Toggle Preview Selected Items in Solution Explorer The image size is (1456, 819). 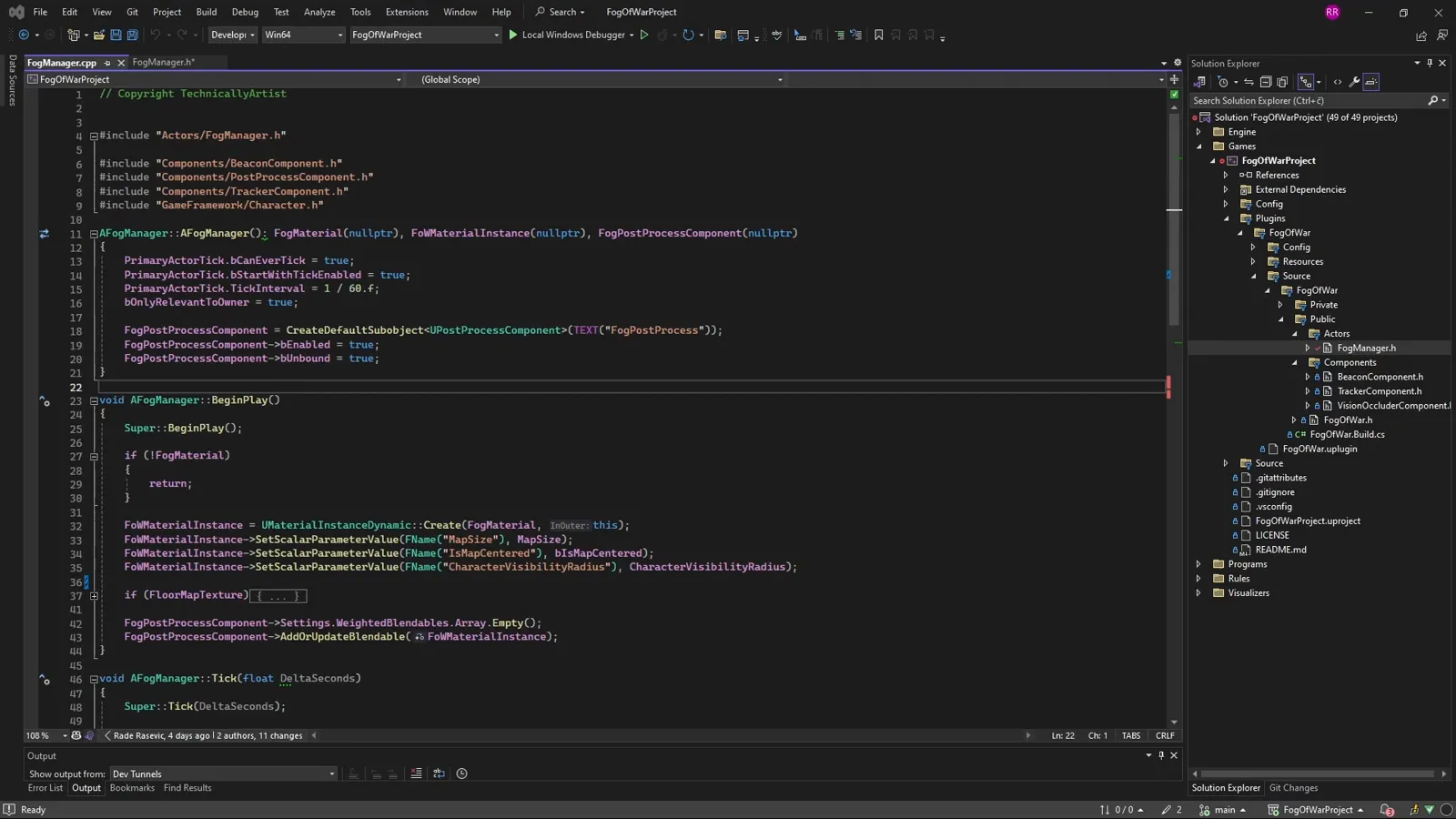click(1371, 82)
